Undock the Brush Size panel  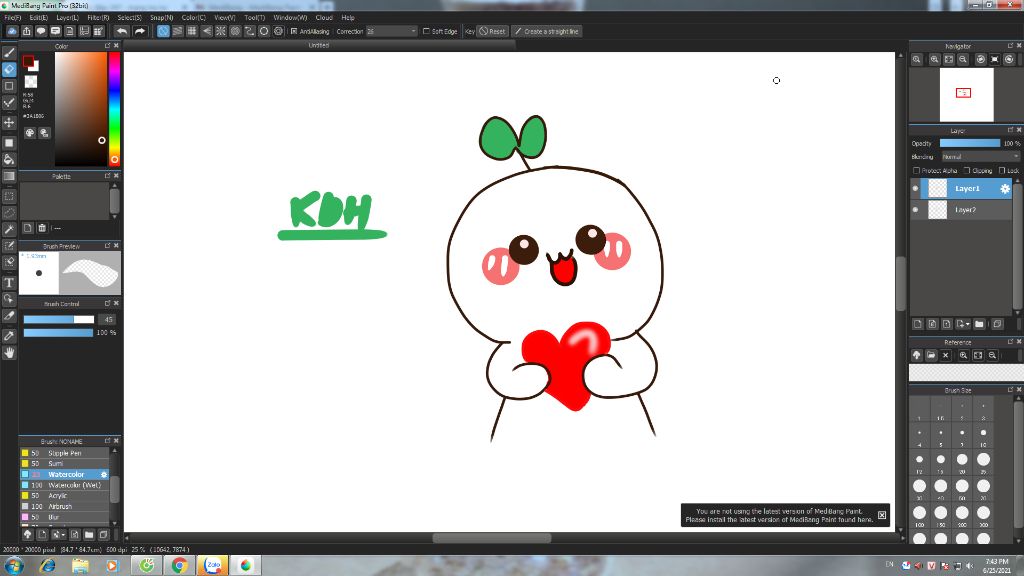(x=1010, y=391)
